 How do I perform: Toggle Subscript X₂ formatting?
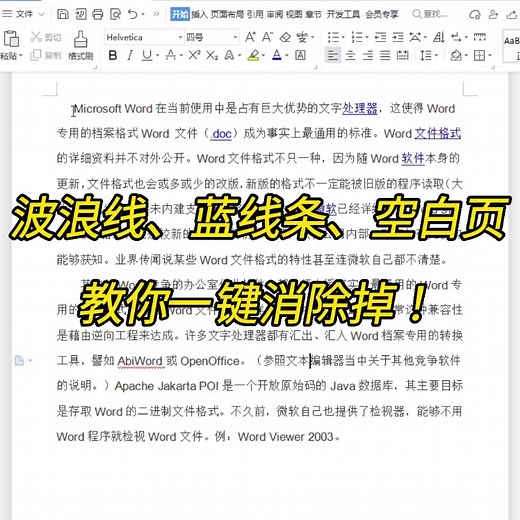click(x=212, y=55)
